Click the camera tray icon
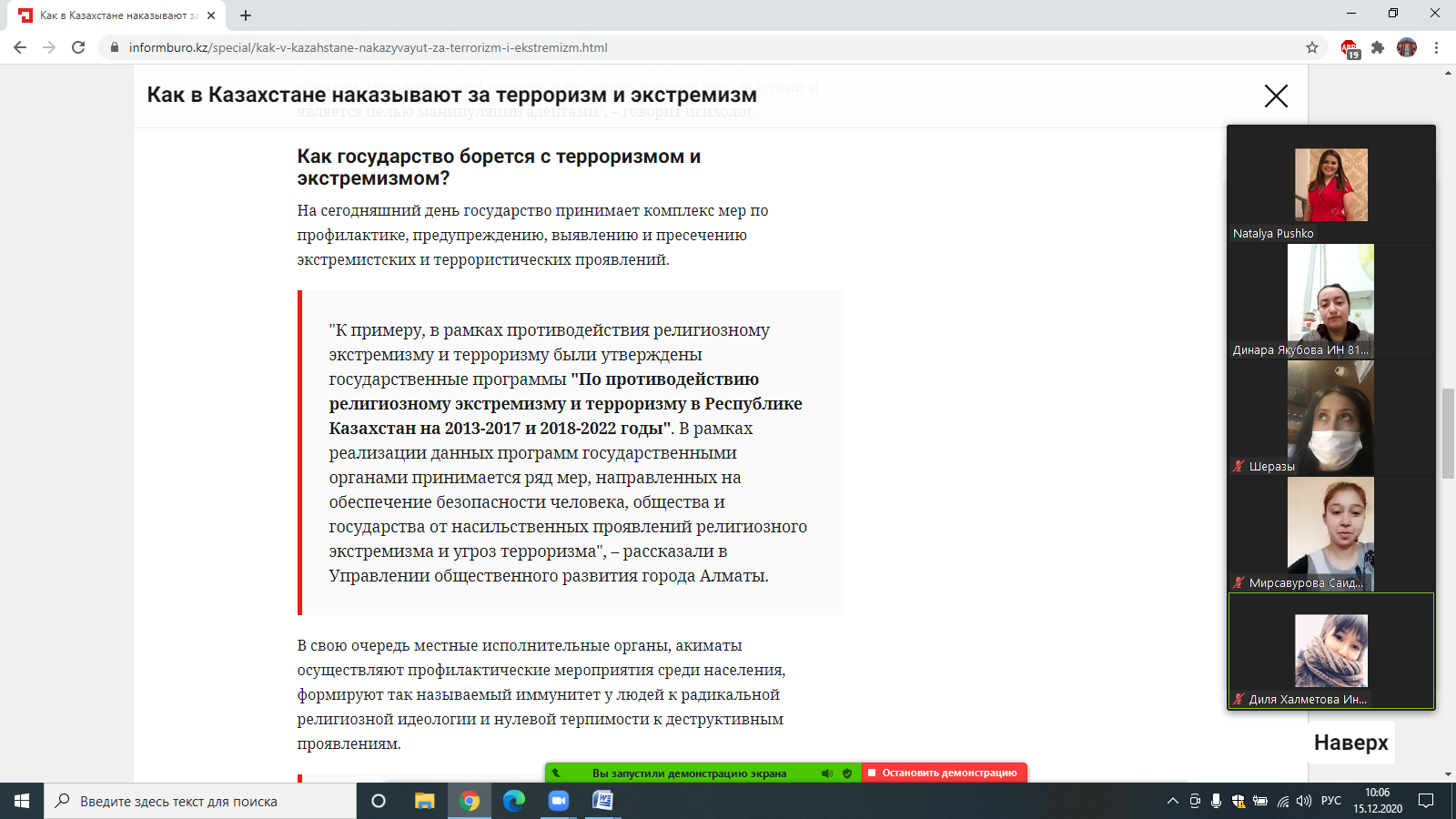Screen dimensions: 1456x819 pos(1195,801)
